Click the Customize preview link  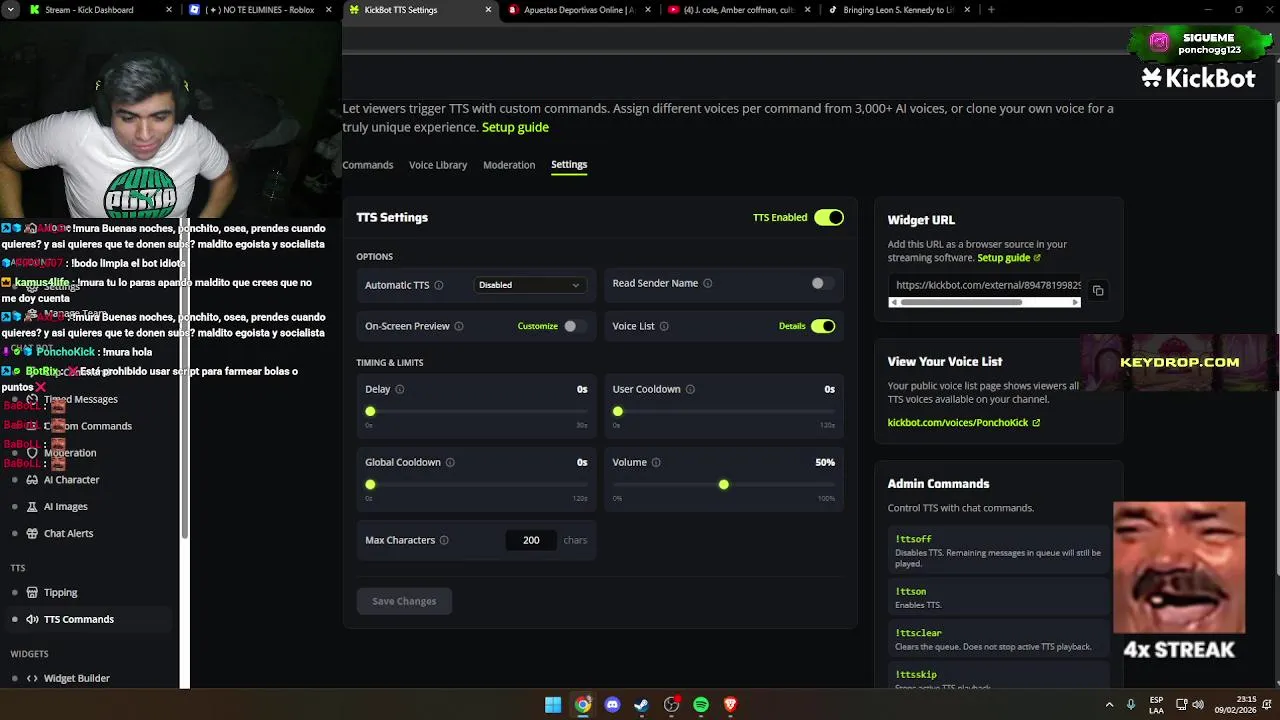pyautogui.click(x=537, y=327)
